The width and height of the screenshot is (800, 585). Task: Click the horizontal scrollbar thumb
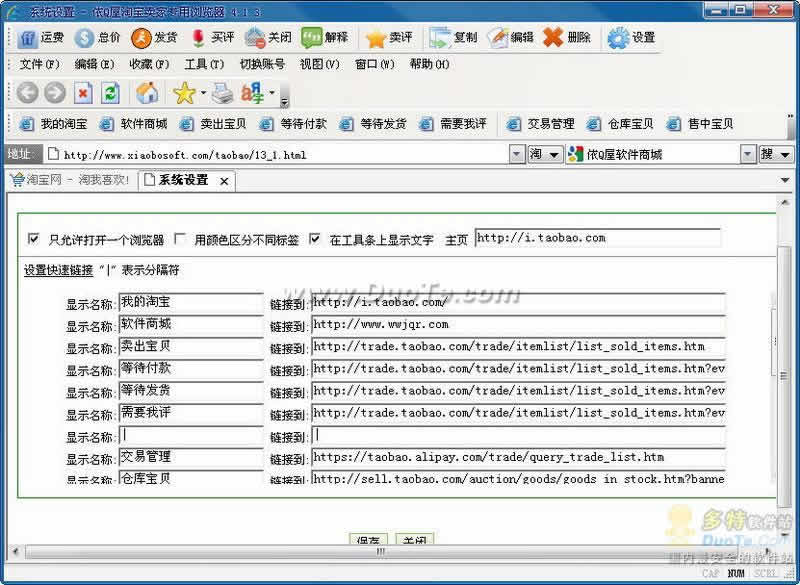(x=381, y=551)
